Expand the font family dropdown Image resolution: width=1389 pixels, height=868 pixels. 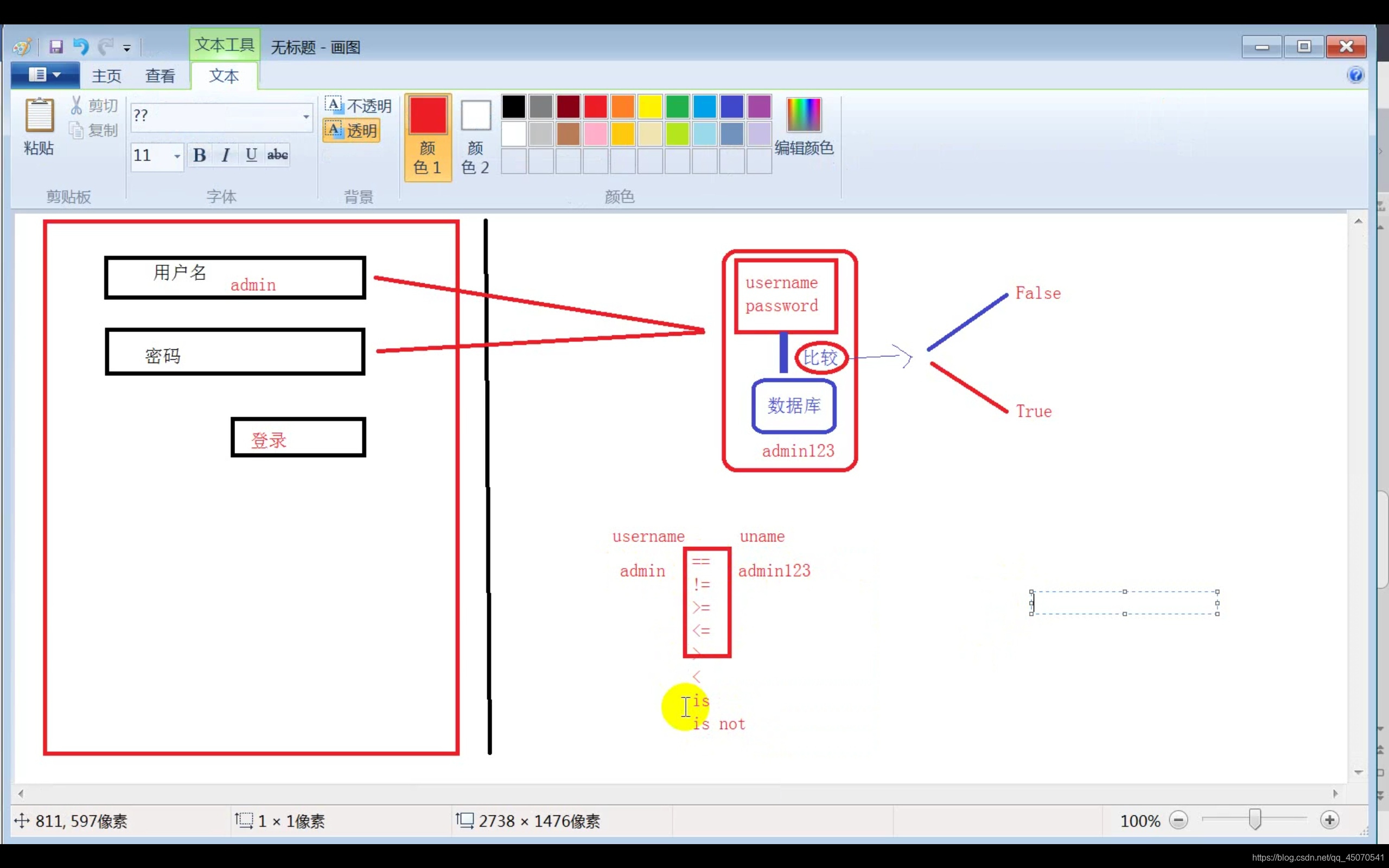click(x=306, y=117)
